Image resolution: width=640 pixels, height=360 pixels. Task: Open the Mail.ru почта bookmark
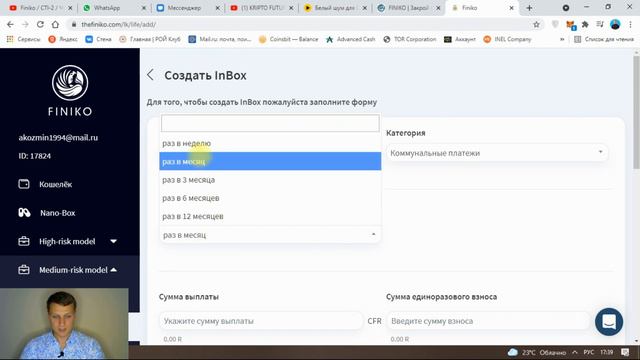220,39
